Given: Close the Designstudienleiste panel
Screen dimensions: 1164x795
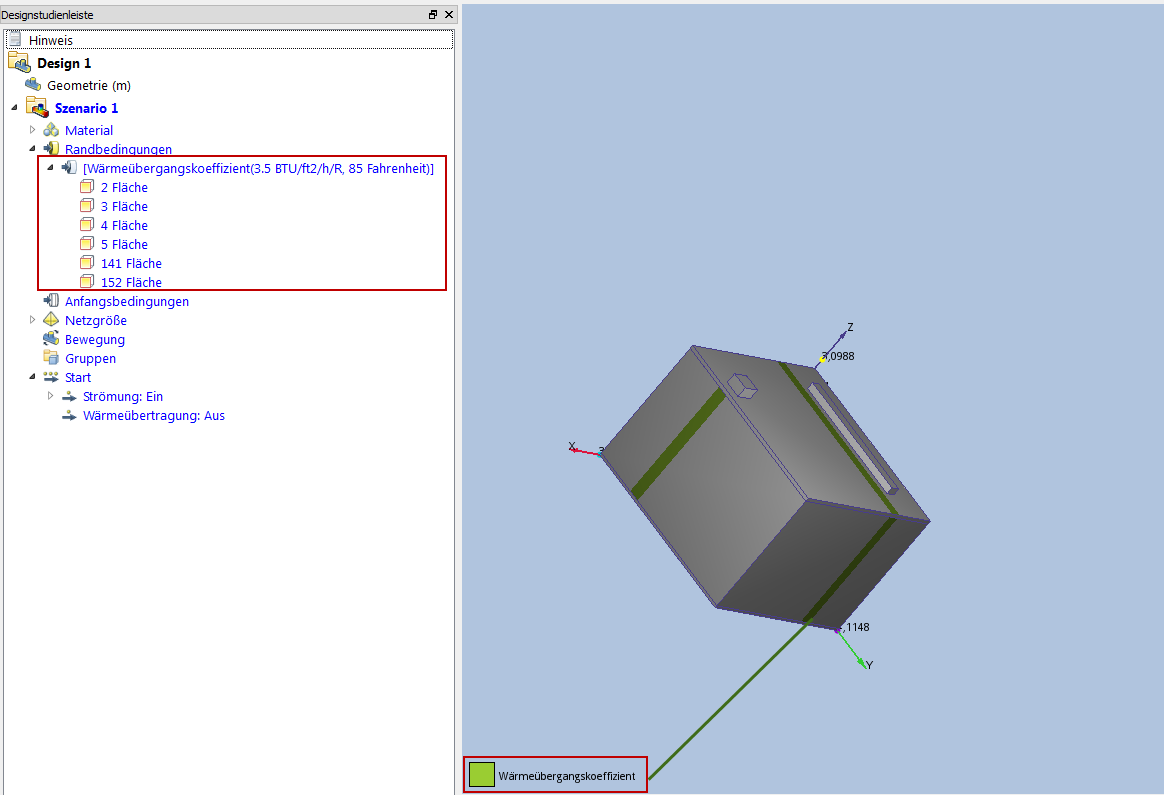Looking at the screenshot, I should pos(448,15).
